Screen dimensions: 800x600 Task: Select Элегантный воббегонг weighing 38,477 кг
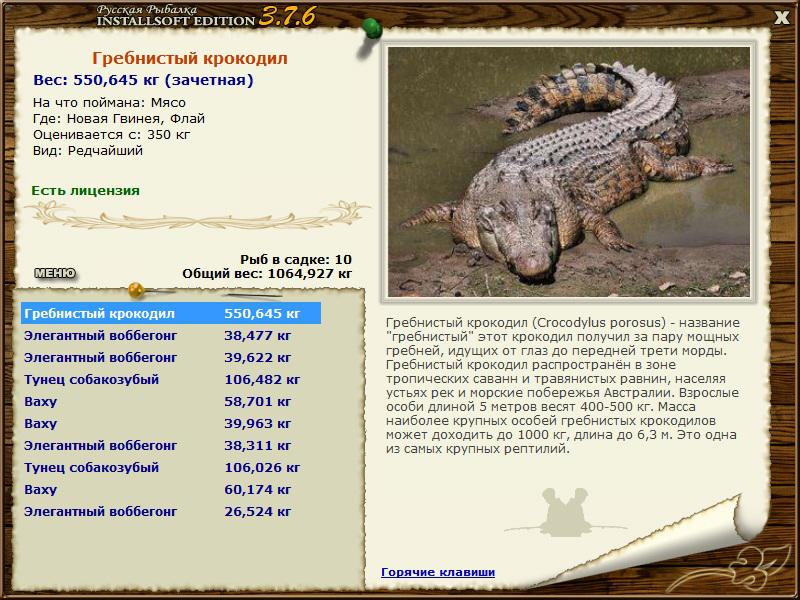click(171, 335)
